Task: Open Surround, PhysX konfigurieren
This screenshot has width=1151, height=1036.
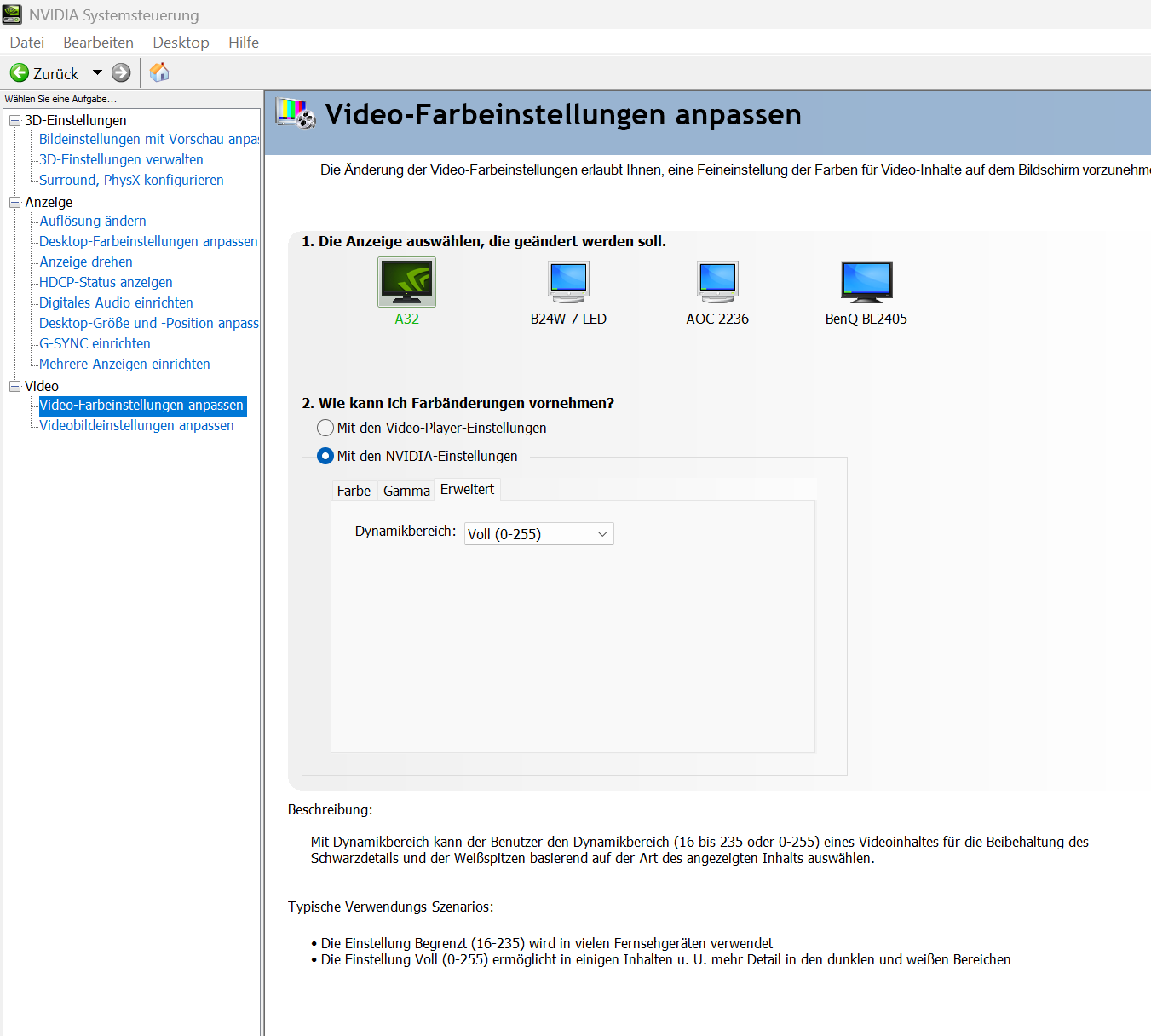Action: pos(131,180)
